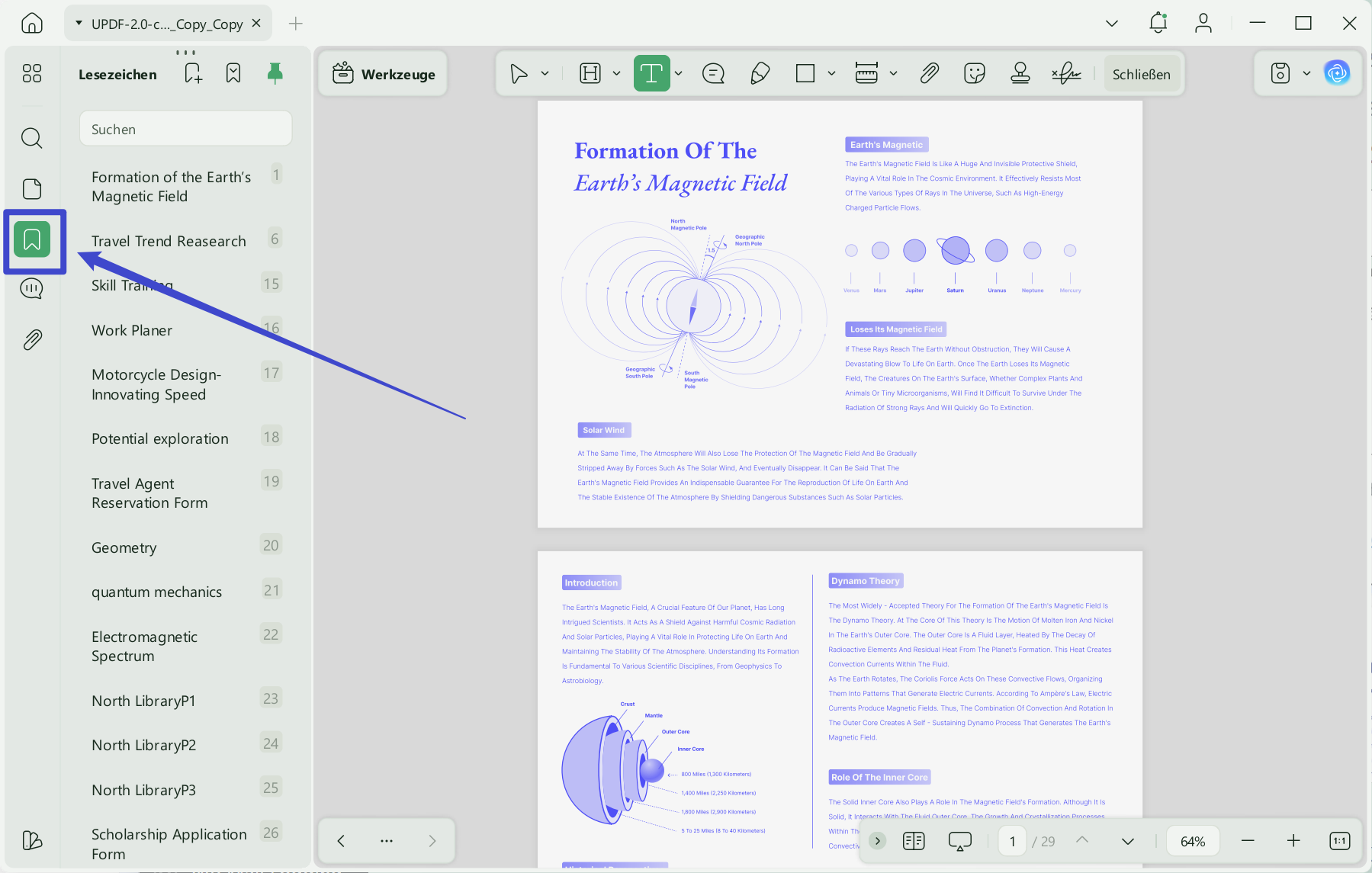Open the home screen icon
The height and width of the screenshot is (873, 1372).
tap(32, 23)
